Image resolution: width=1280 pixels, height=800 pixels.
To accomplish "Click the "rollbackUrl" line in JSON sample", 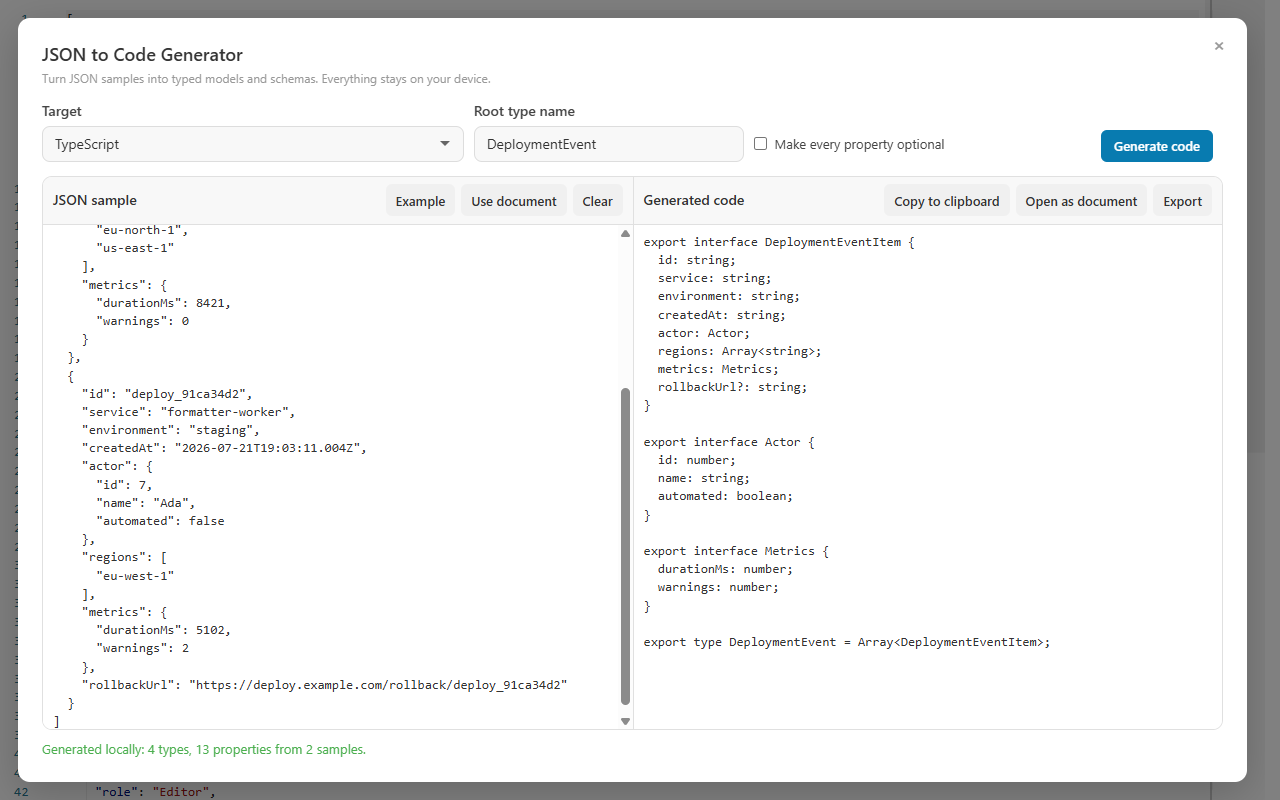I will (325, 685).
